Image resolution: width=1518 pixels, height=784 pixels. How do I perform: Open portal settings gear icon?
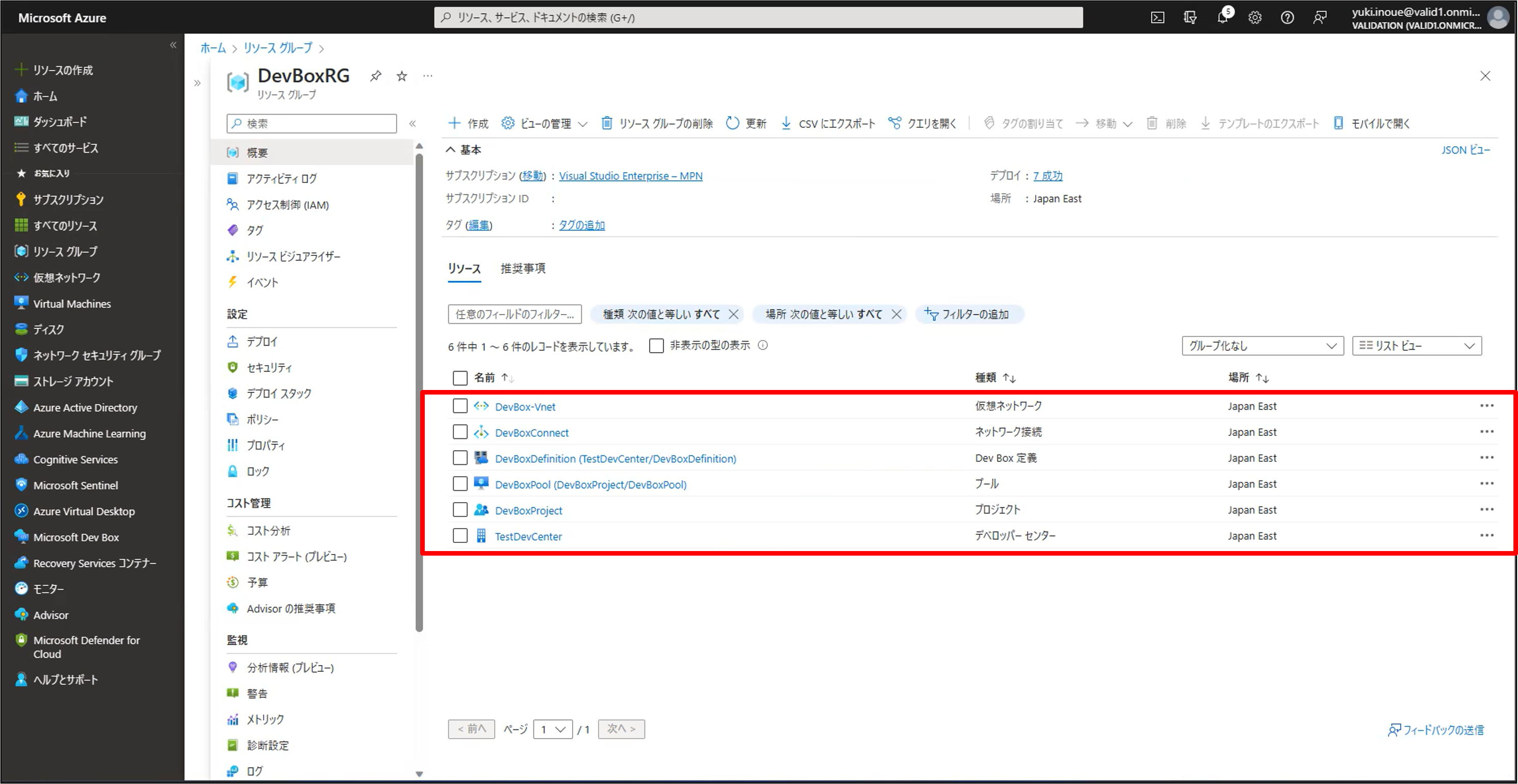(1254, 18)
